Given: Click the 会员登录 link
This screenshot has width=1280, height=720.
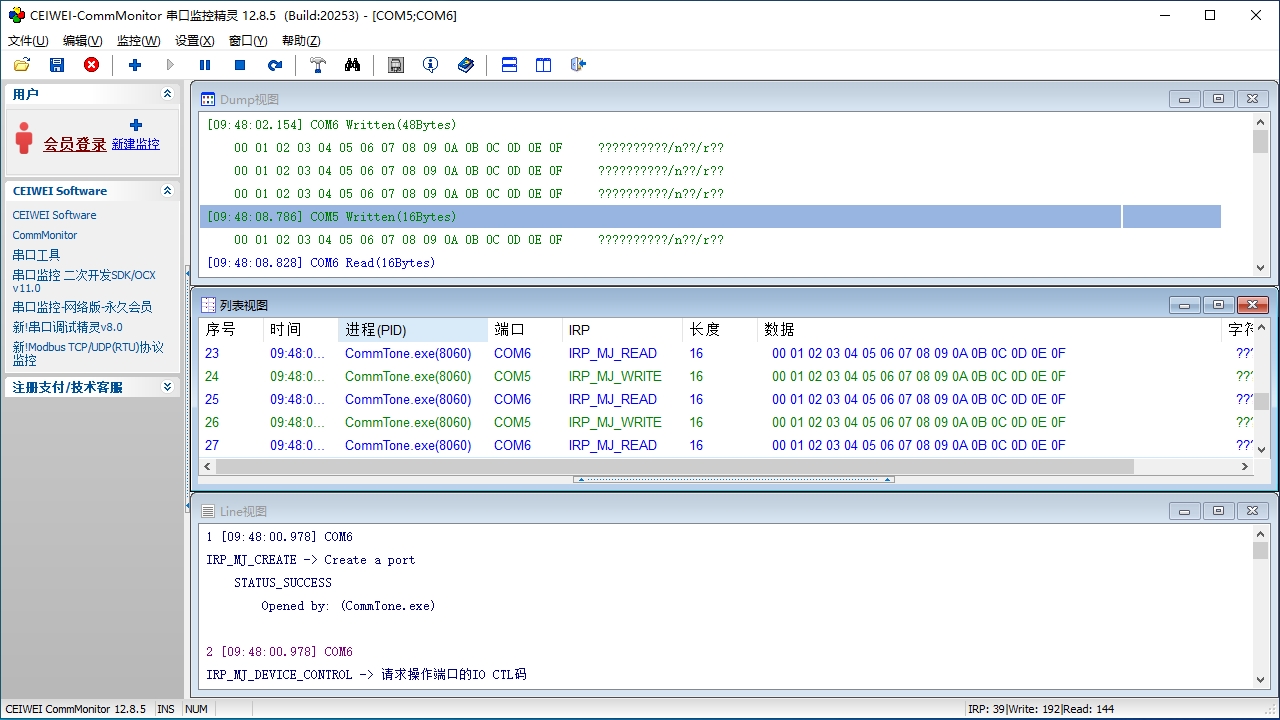Looking at the screenshot, I should pos(74,144).
